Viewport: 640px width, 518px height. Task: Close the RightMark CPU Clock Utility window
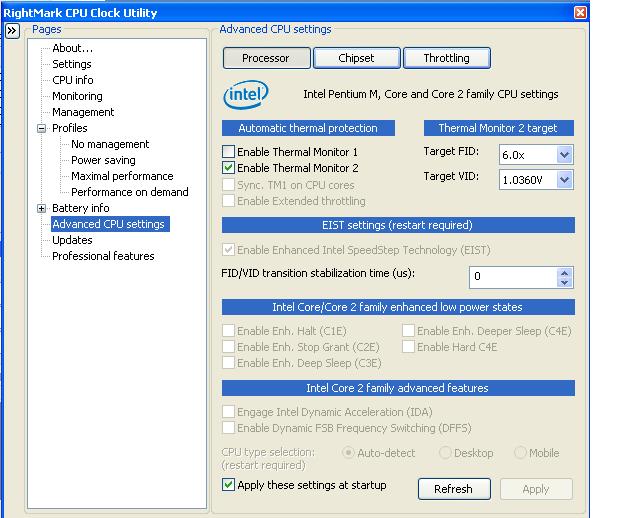pos(580,12)
